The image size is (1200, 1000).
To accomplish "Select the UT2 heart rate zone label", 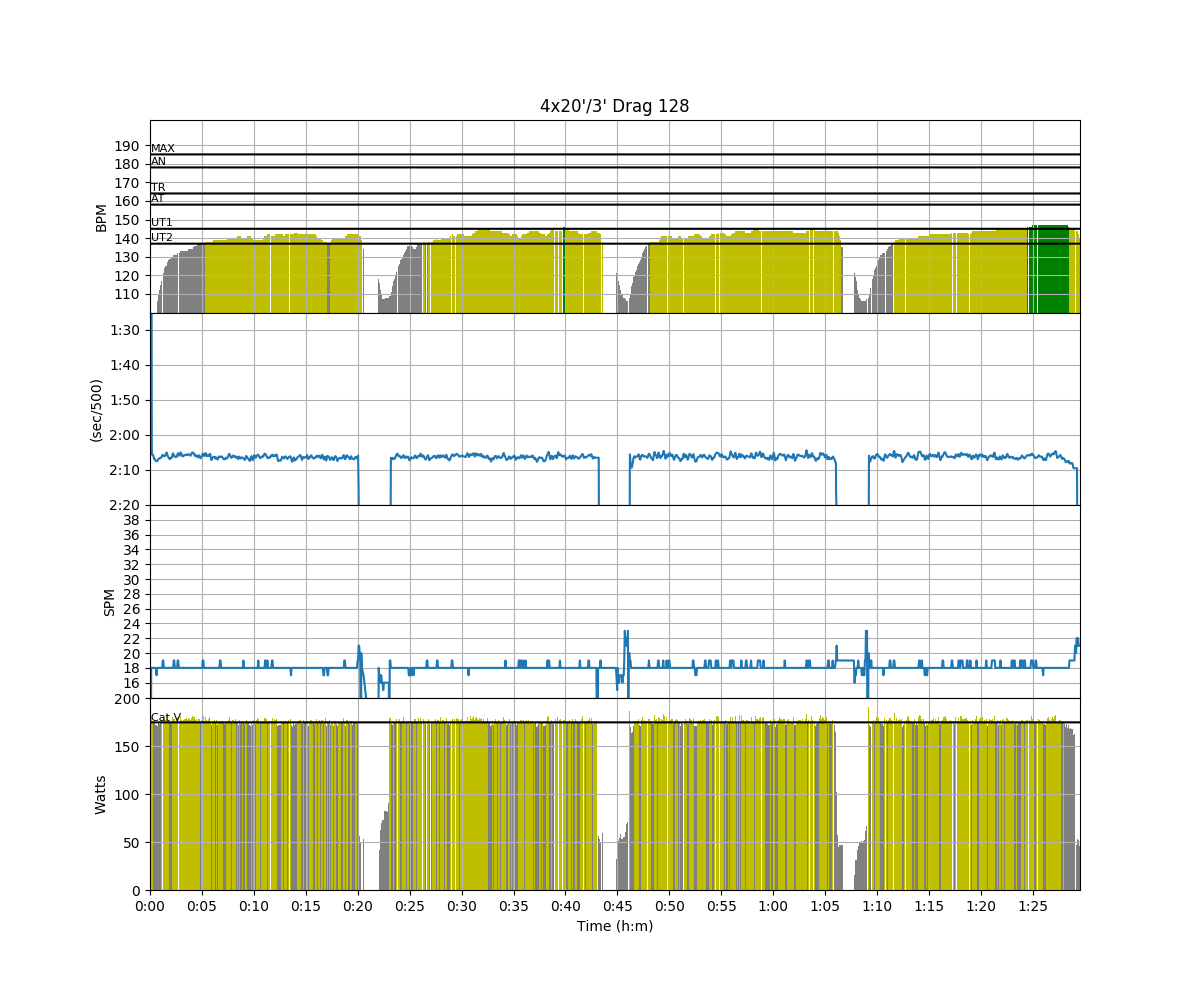I will 161,238.
